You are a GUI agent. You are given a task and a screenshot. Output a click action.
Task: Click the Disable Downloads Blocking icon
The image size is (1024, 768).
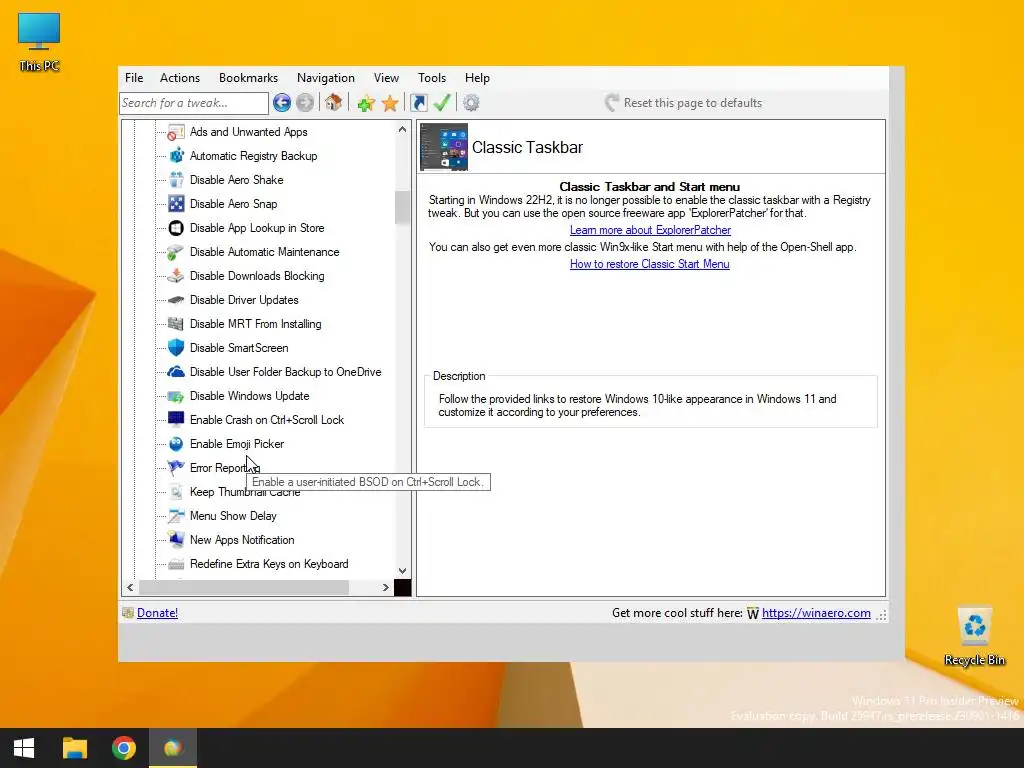click(176, 276)
